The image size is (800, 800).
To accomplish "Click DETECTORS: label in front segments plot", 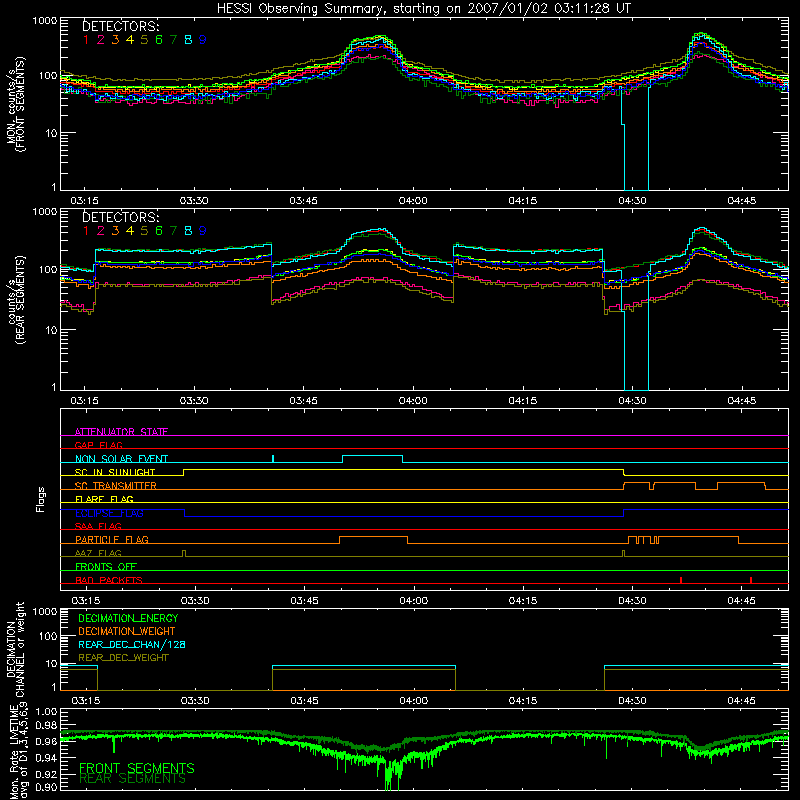I will point(121,26).
